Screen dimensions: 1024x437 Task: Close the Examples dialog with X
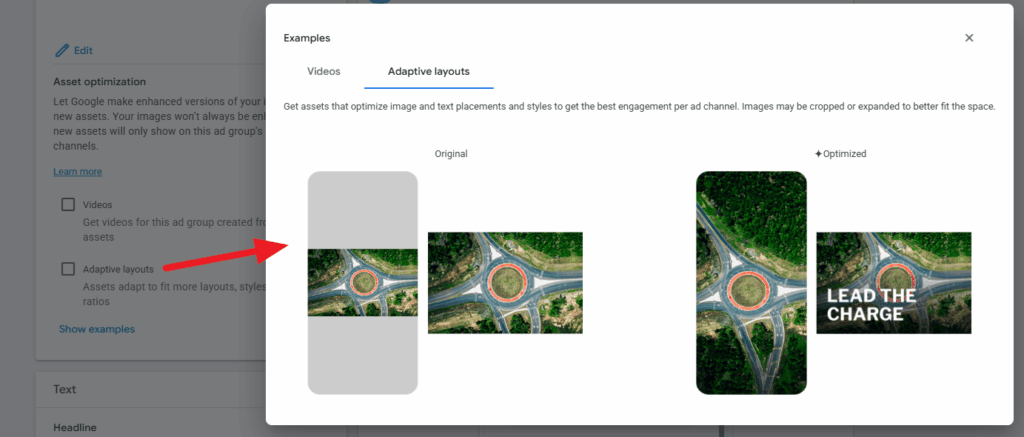tap(968, 38)
